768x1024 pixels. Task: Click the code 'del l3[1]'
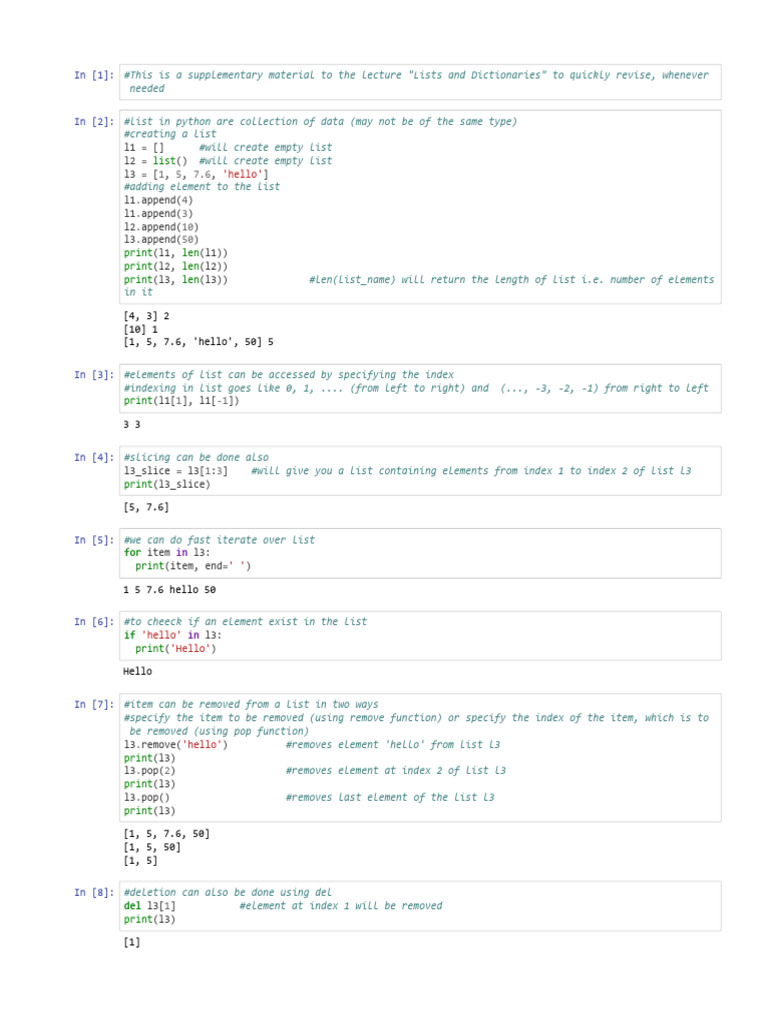(150, 906)
